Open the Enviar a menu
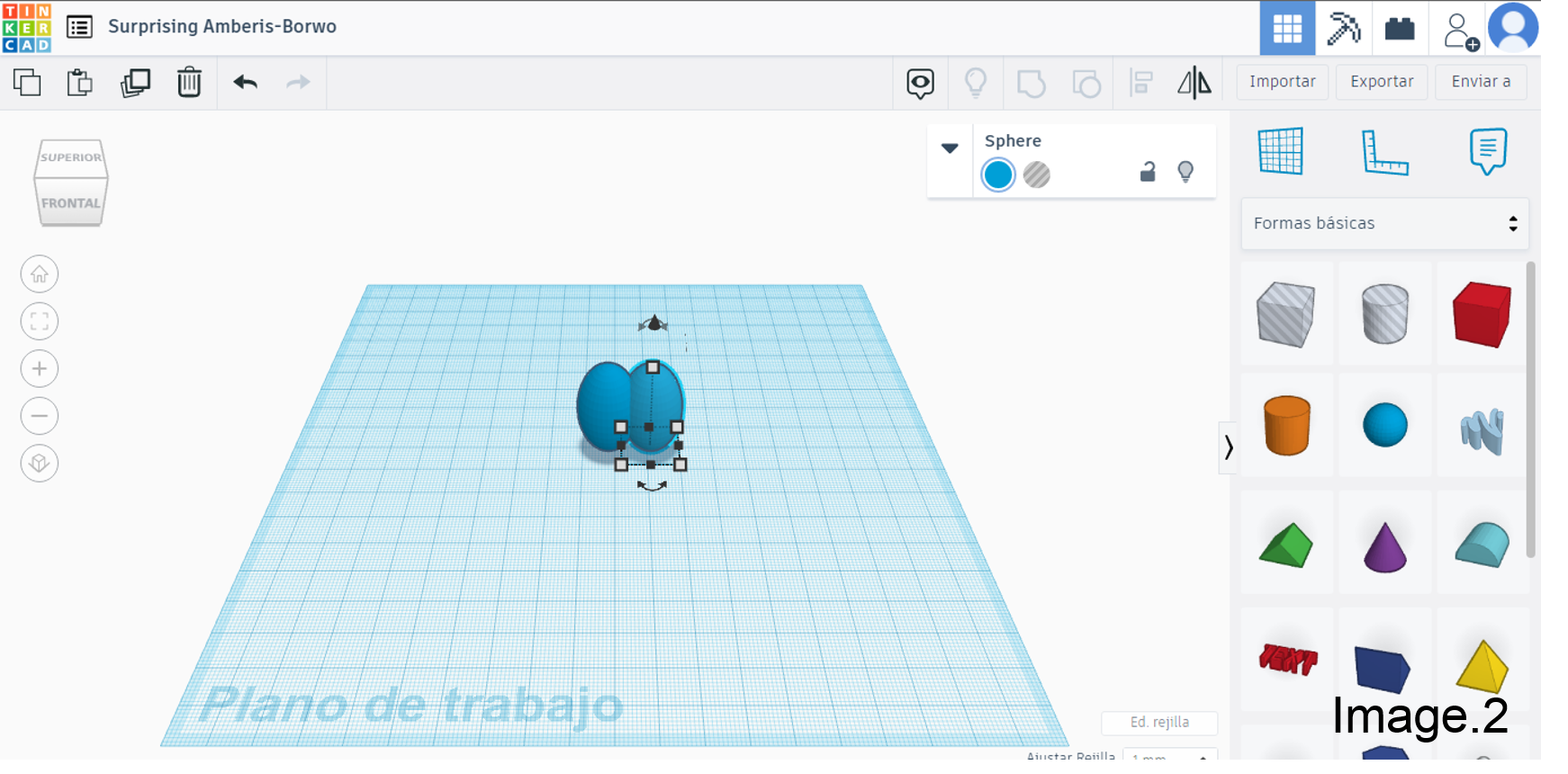This screenshot has height=774, width=1568. coord(1482,82)
